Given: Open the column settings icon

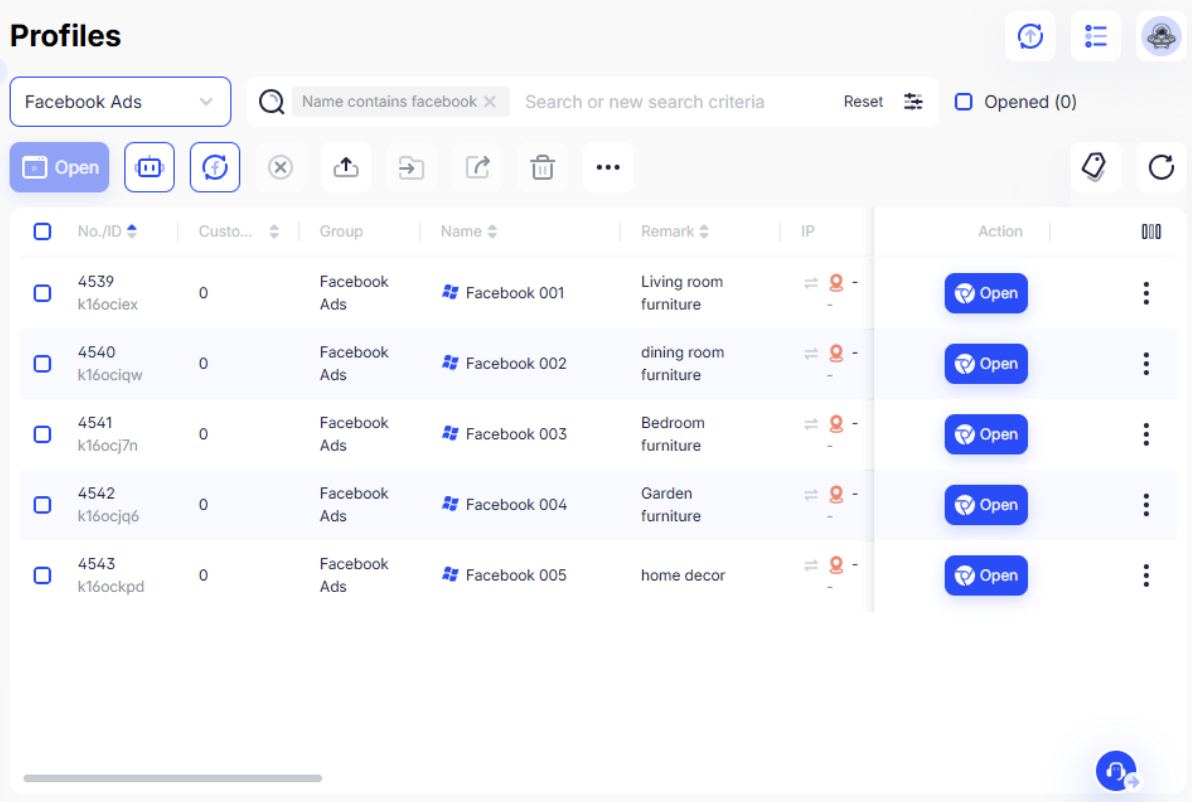Looking at the screenshot, I should (1151, 232).
